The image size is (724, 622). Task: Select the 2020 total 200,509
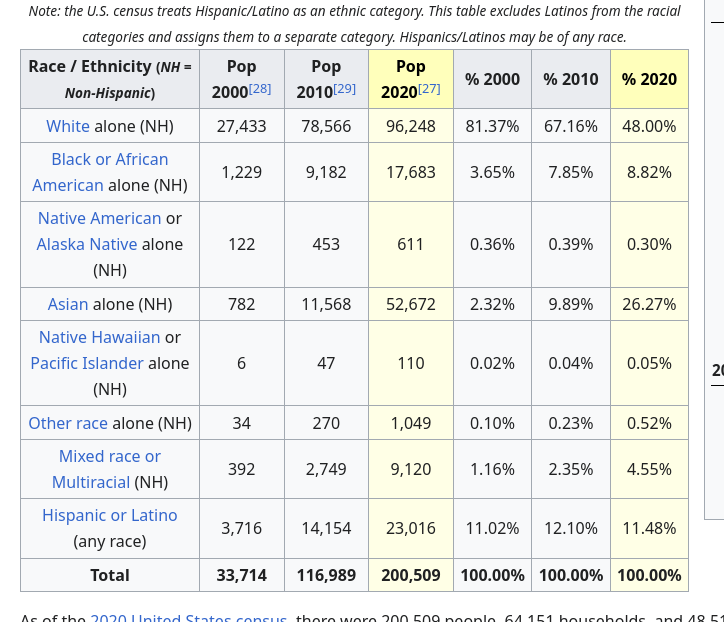pos(411,575)
